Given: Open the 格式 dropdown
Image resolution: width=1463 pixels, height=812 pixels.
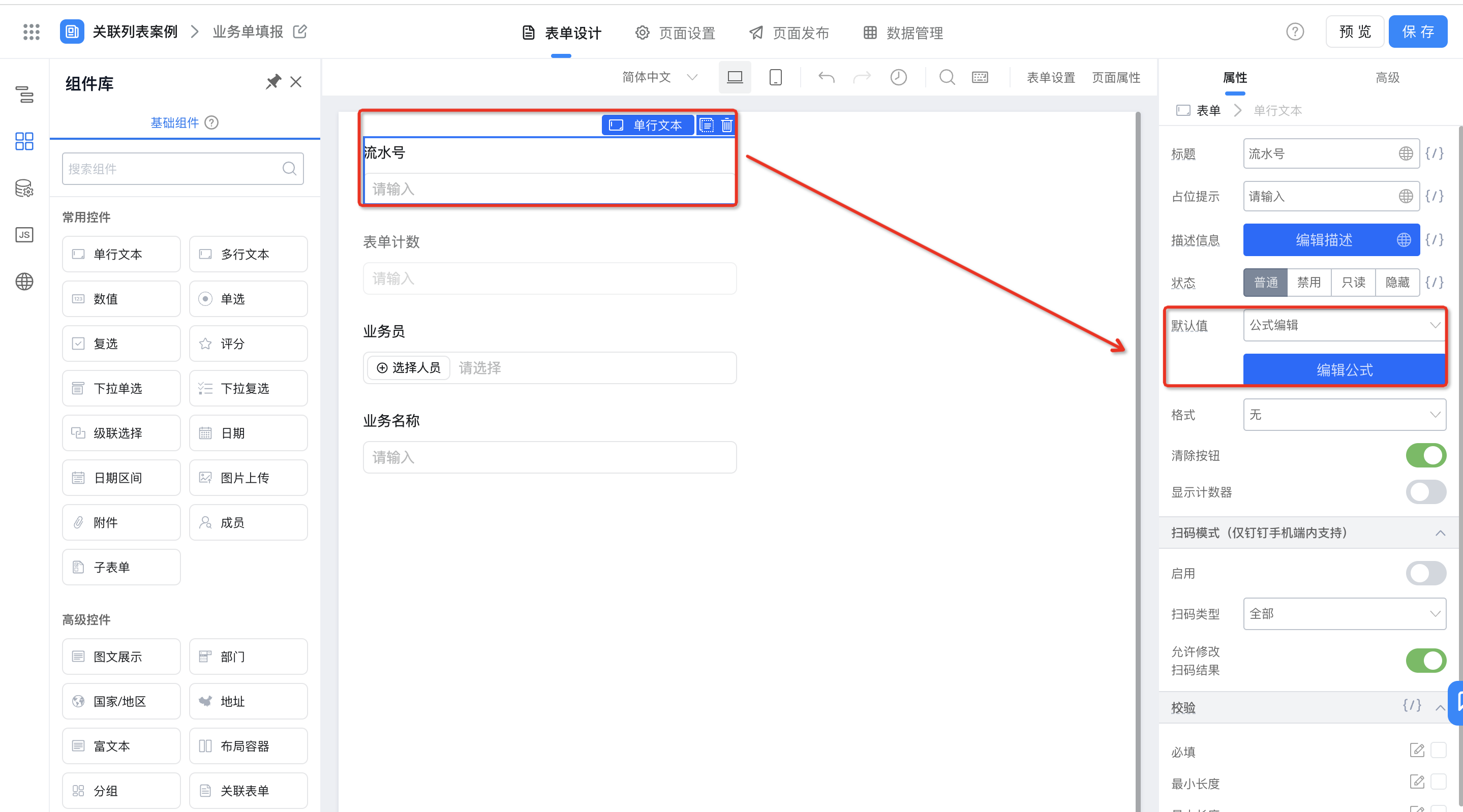Looking at the screenshot, I should click(x=1344, y=415).
